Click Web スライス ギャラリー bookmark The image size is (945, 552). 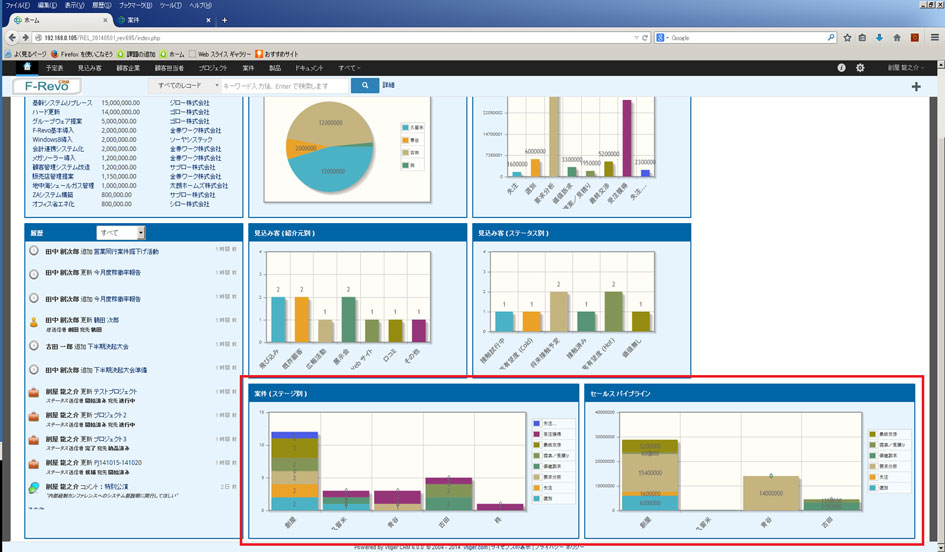pos(220,54)
